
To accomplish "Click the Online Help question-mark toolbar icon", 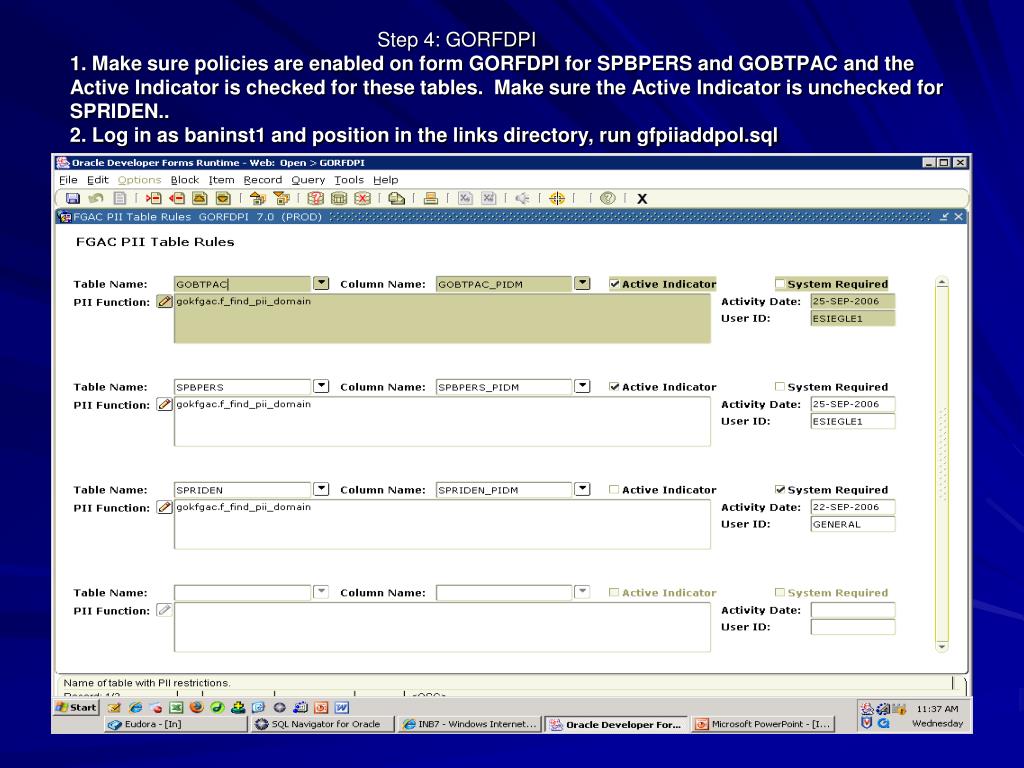I will pyautogui.click(x=607, y=199).
